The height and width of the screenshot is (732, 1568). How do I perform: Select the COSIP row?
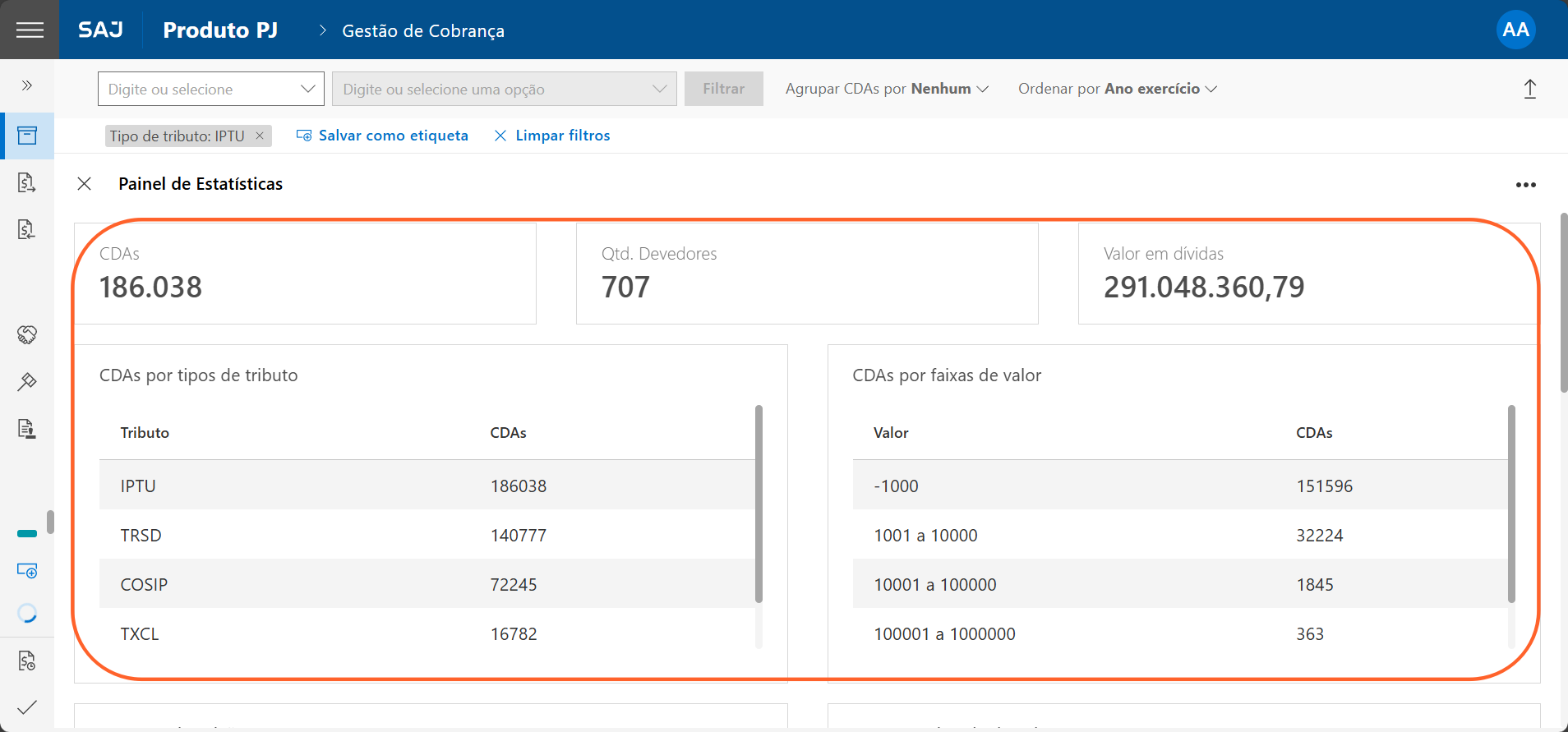[427, 583]
